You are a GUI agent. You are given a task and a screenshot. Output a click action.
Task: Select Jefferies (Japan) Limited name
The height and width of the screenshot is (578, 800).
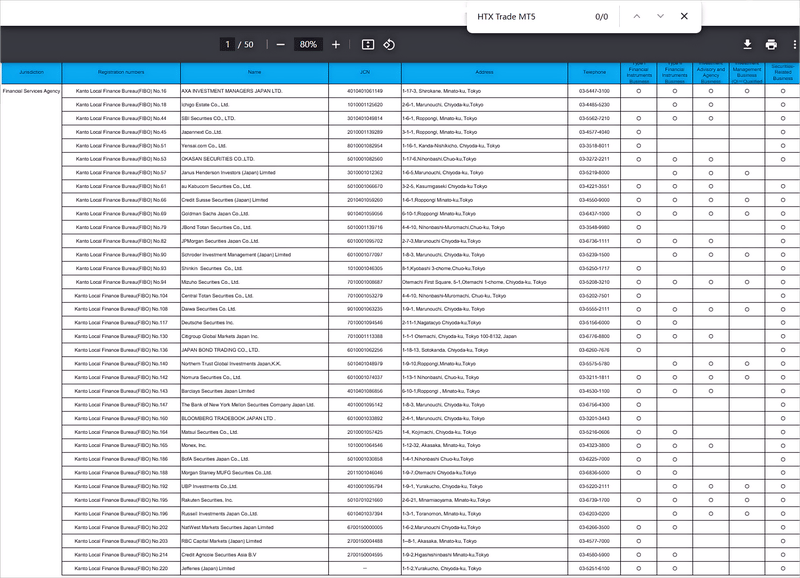click(208, 568)
